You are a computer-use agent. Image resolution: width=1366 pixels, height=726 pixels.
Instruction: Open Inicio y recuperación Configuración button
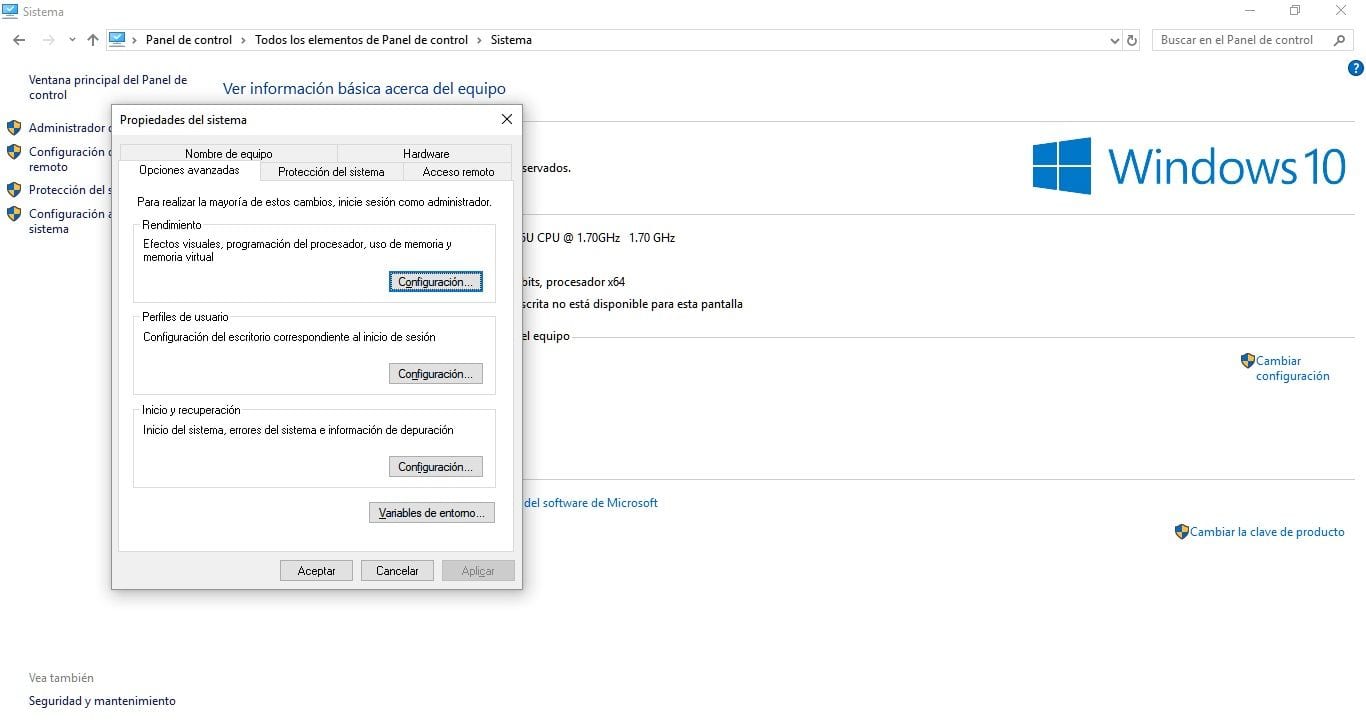[x=435, y=467]
